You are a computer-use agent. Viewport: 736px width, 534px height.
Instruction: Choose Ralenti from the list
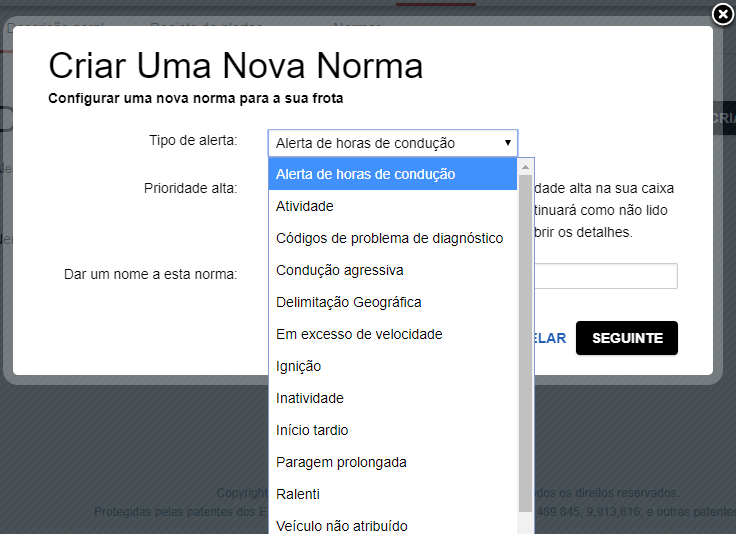pyautogui.click(x=393, y=494)
